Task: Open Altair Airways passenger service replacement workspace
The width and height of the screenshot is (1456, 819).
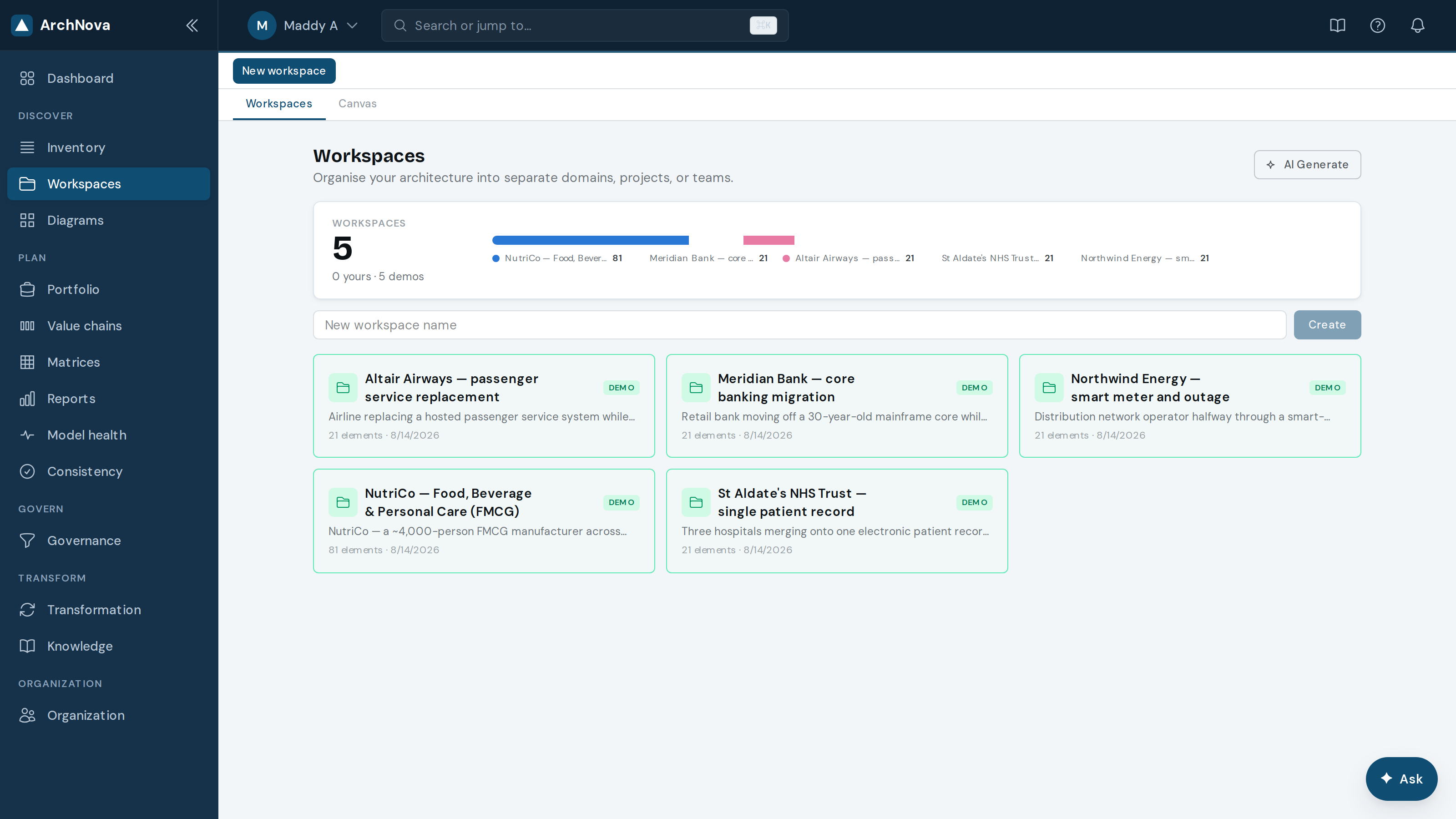Action: (x=484, y=406)
